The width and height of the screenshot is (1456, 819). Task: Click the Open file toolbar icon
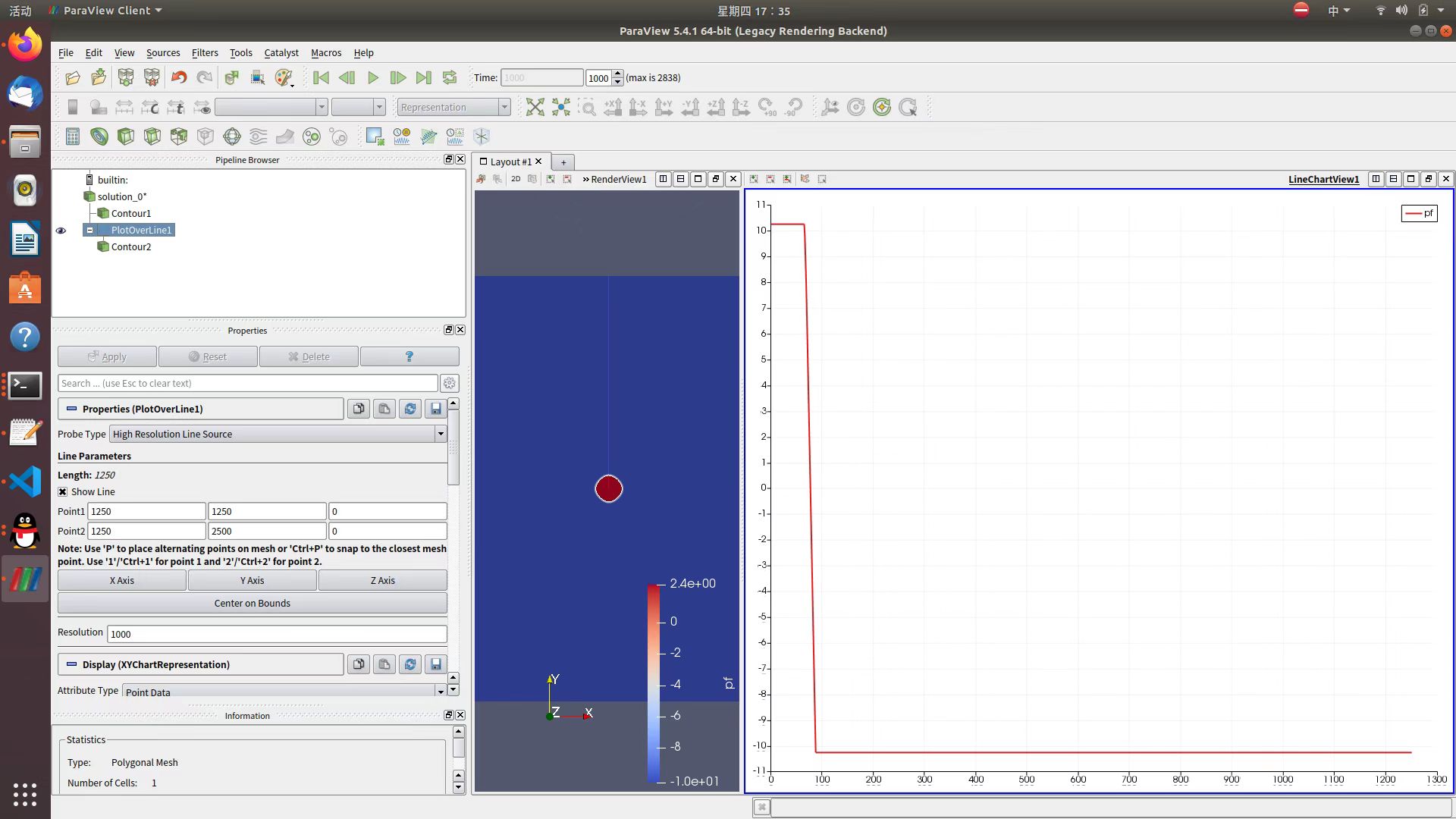tap(73, 77)
